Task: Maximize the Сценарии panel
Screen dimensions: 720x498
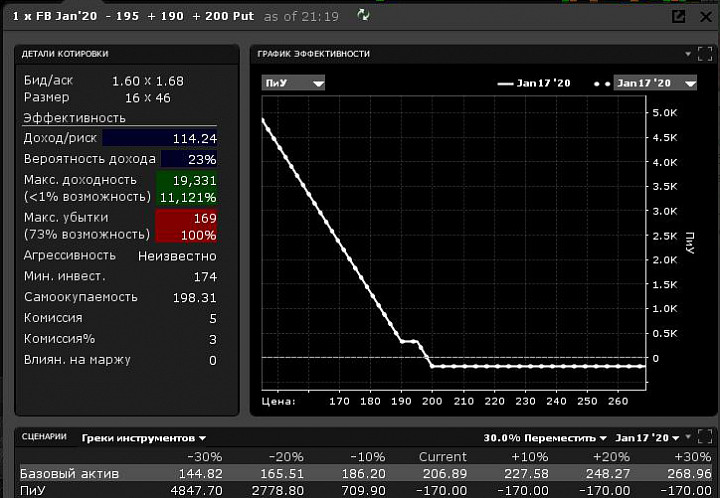Action: pos(705,437)
